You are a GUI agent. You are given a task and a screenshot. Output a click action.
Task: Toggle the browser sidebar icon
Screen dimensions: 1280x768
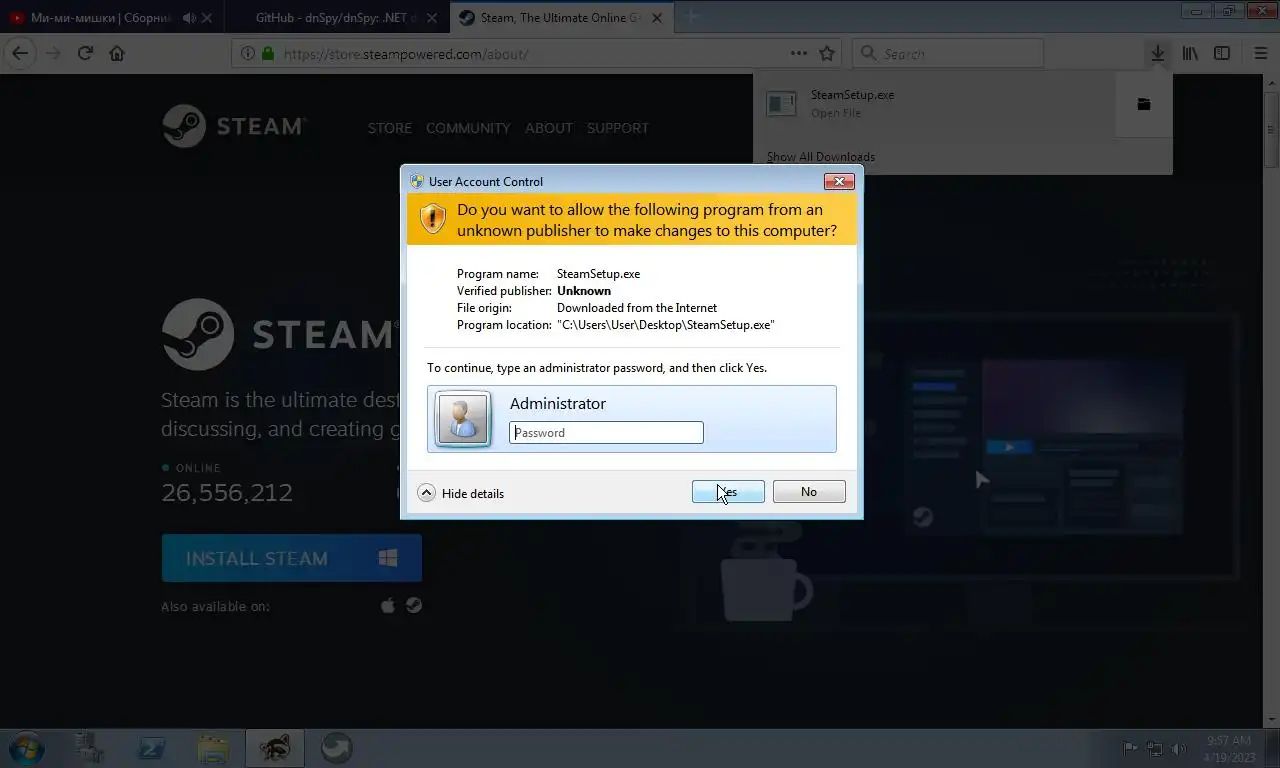point(1222,54)
